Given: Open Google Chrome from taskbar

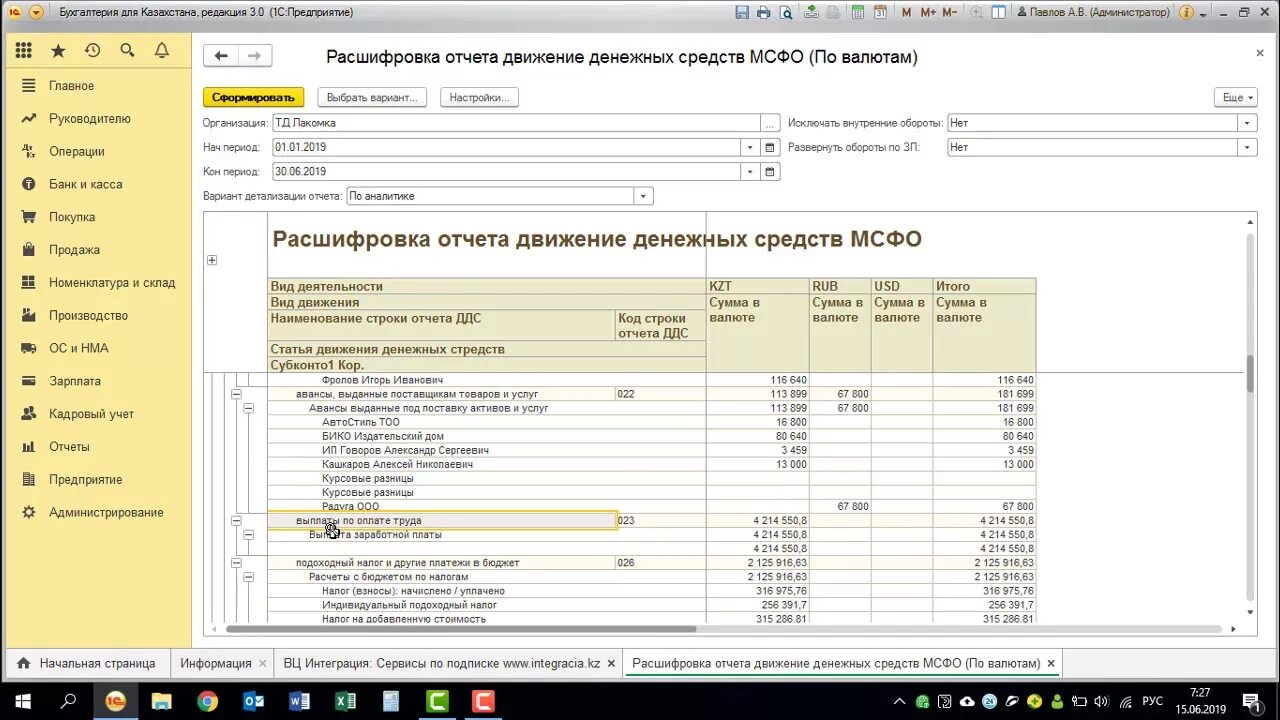Looking at the screenshot, I should [x=207, y=701].
